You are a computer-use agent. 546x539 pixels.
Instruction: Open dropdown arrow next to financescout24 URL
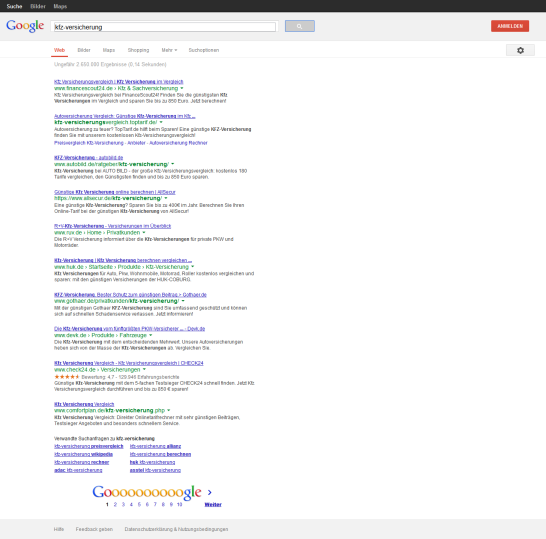click(182, 88)
